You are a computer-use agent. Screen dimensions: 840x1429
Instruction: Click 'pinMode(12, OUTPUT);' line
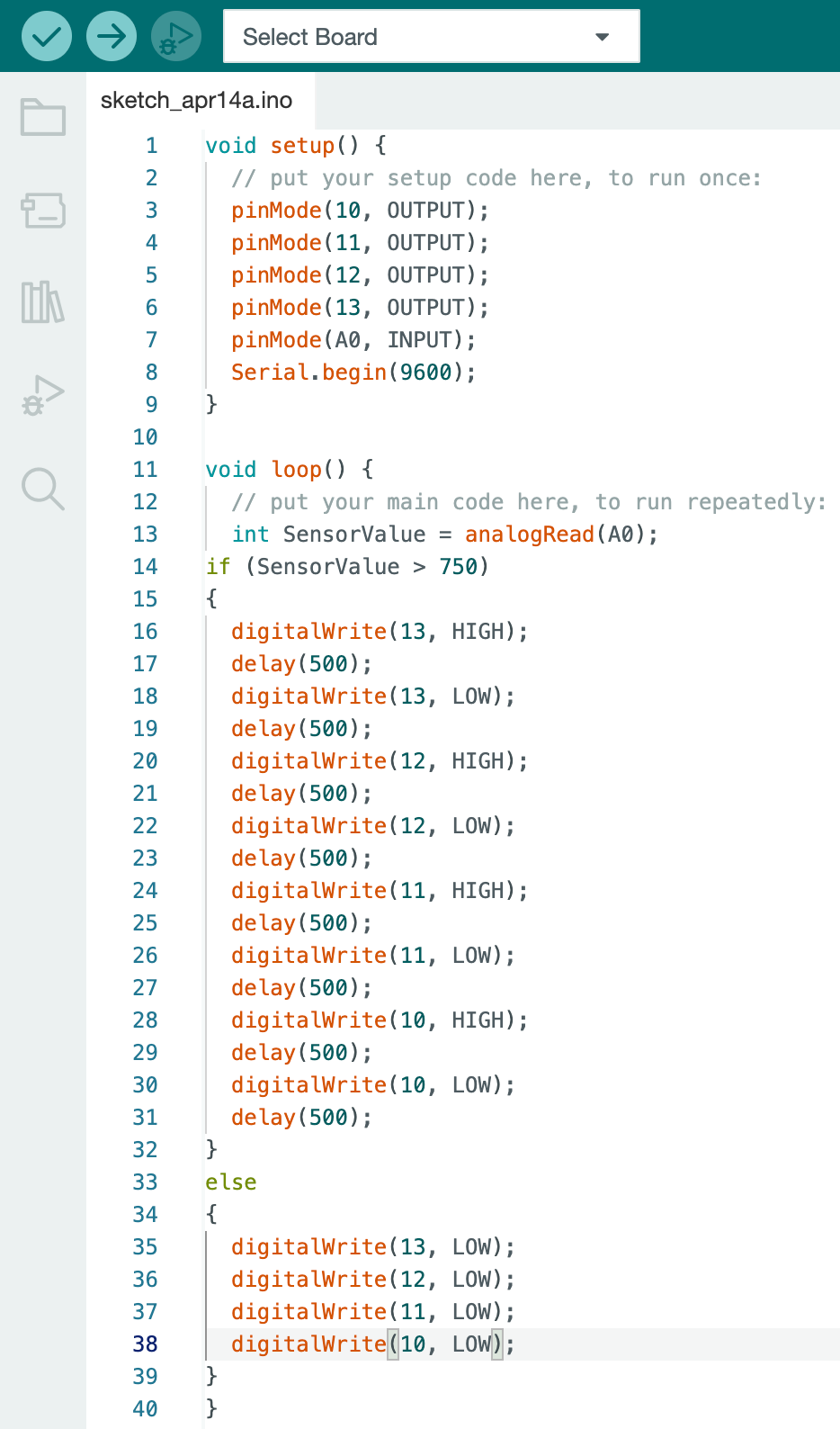(360, 275)
